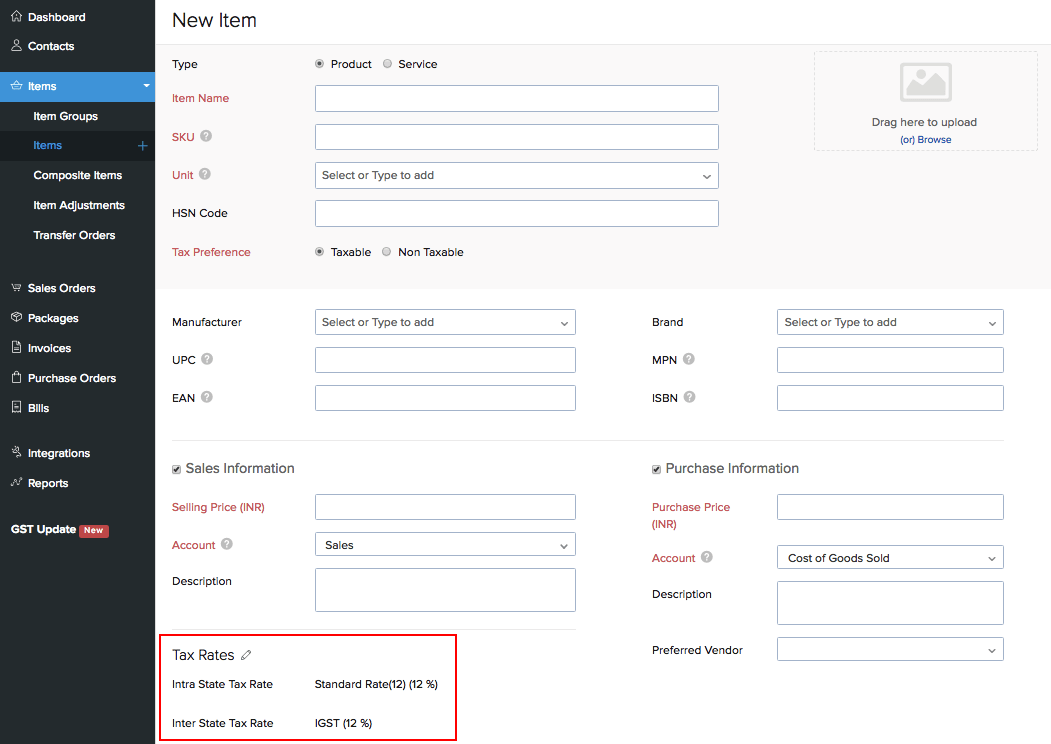The image size is (1051, 744).
Task: Click the help icon beside MPN
Action: [x=688, y=359]
